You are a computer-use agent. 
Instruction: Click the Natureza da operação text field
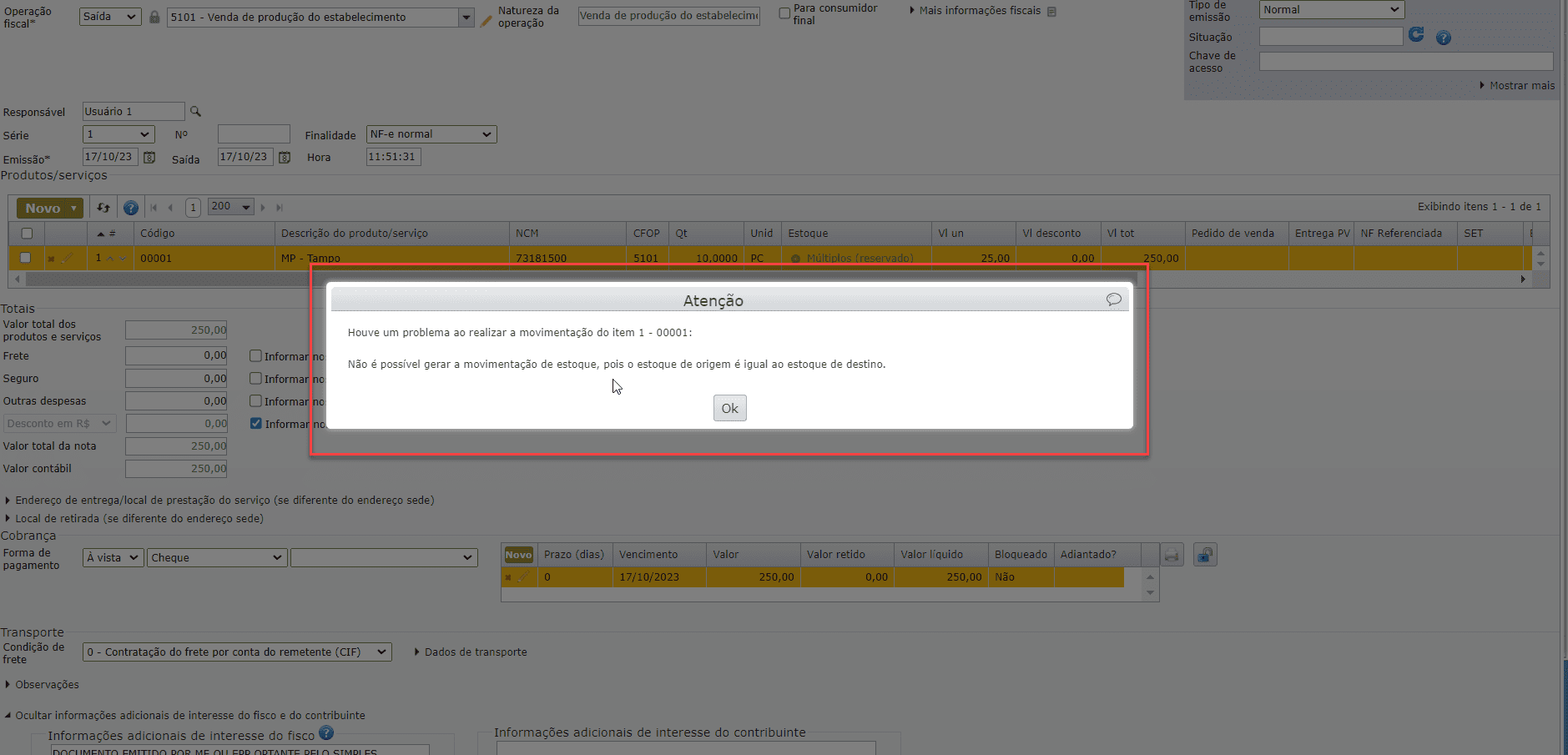coord(669,16)
